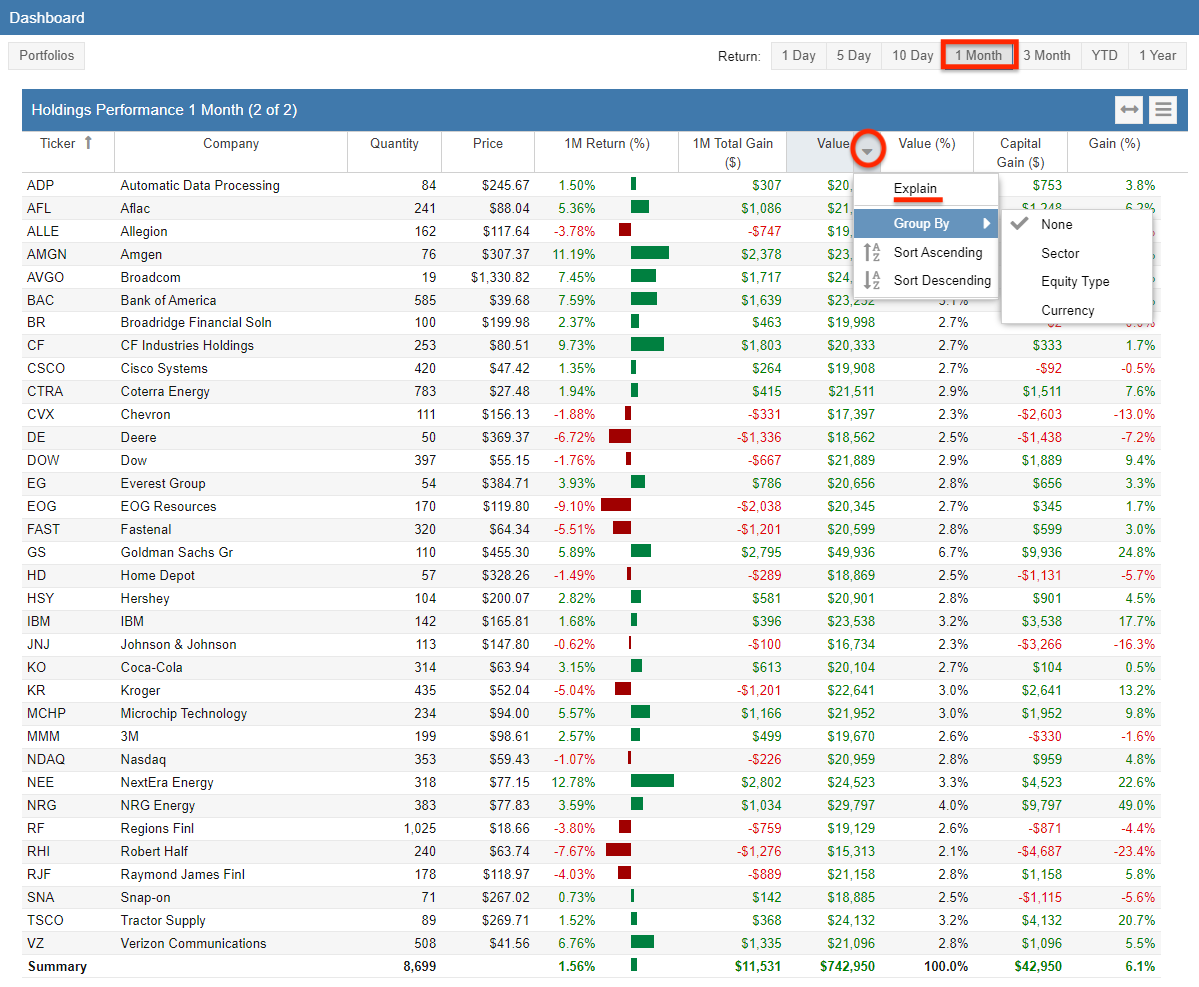
Task: Select the 1 Month return period
Action: pyautogui.click(x=978, y=56)
